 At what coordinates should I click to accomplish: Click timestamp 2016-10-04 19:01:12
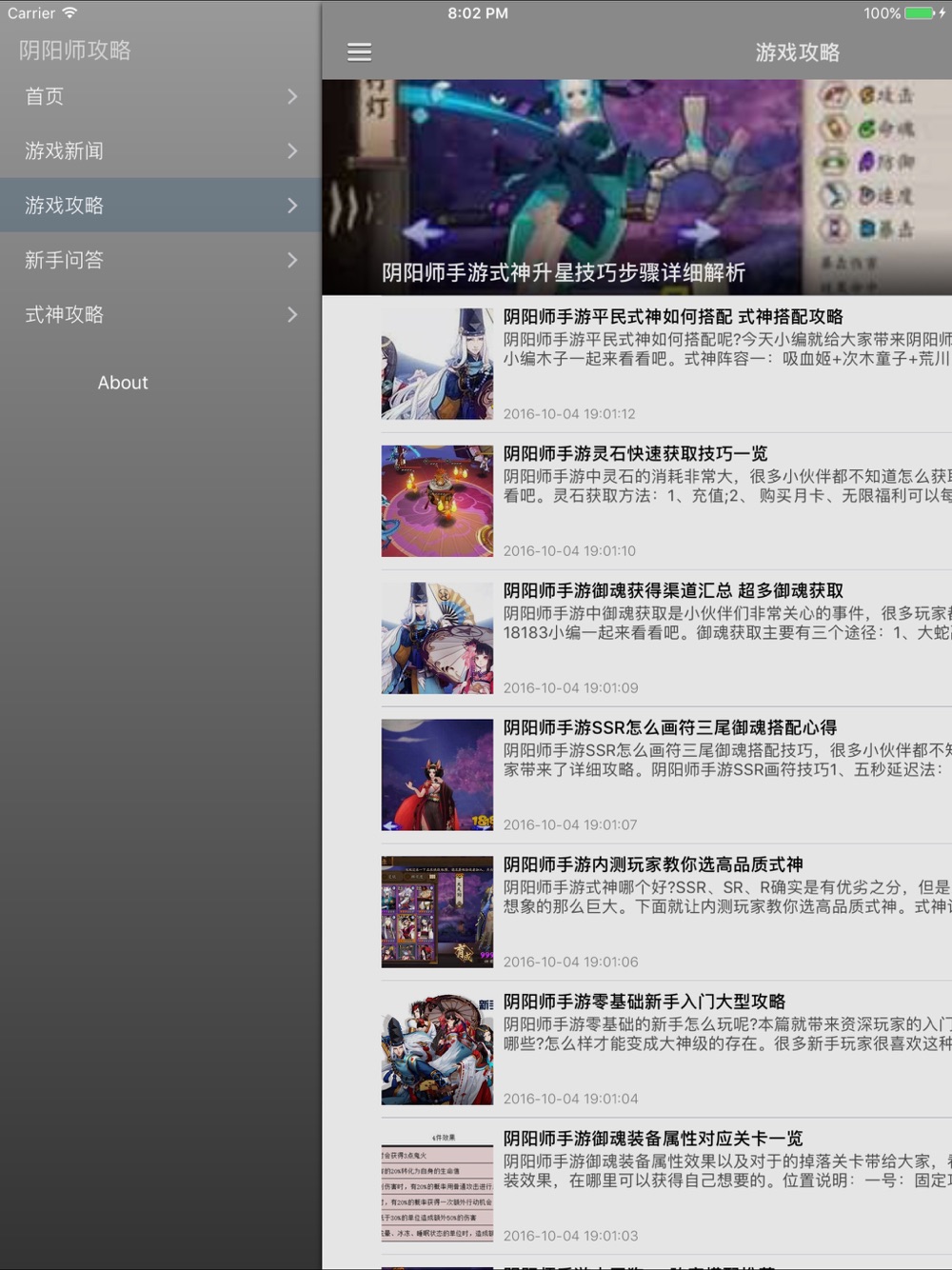pos(569,414)
